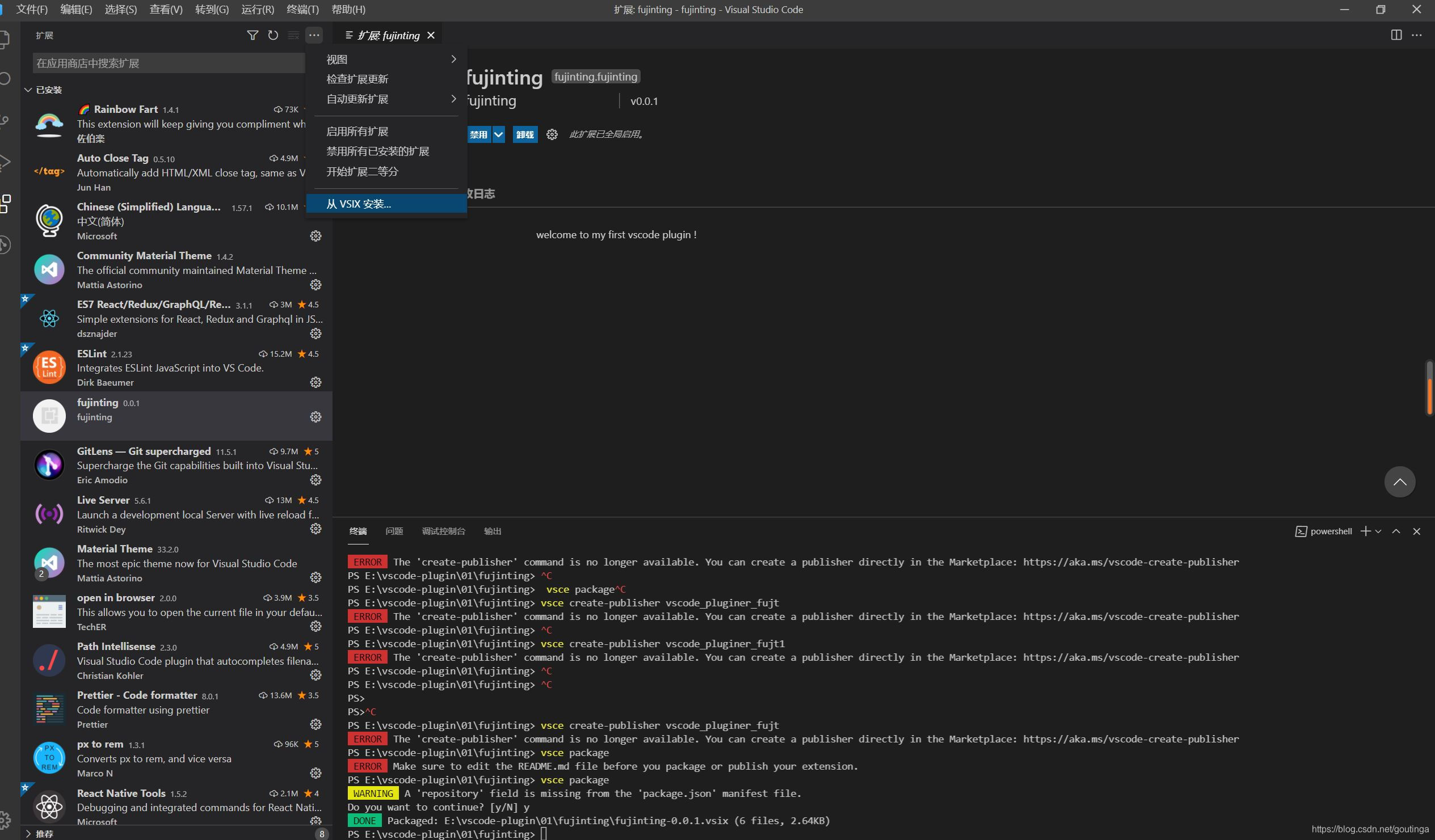Image resolution: width=1435 pixels, height=840 pixels.
Task: Select the 终端 panel tab
Action: click(x=357, y=531)
